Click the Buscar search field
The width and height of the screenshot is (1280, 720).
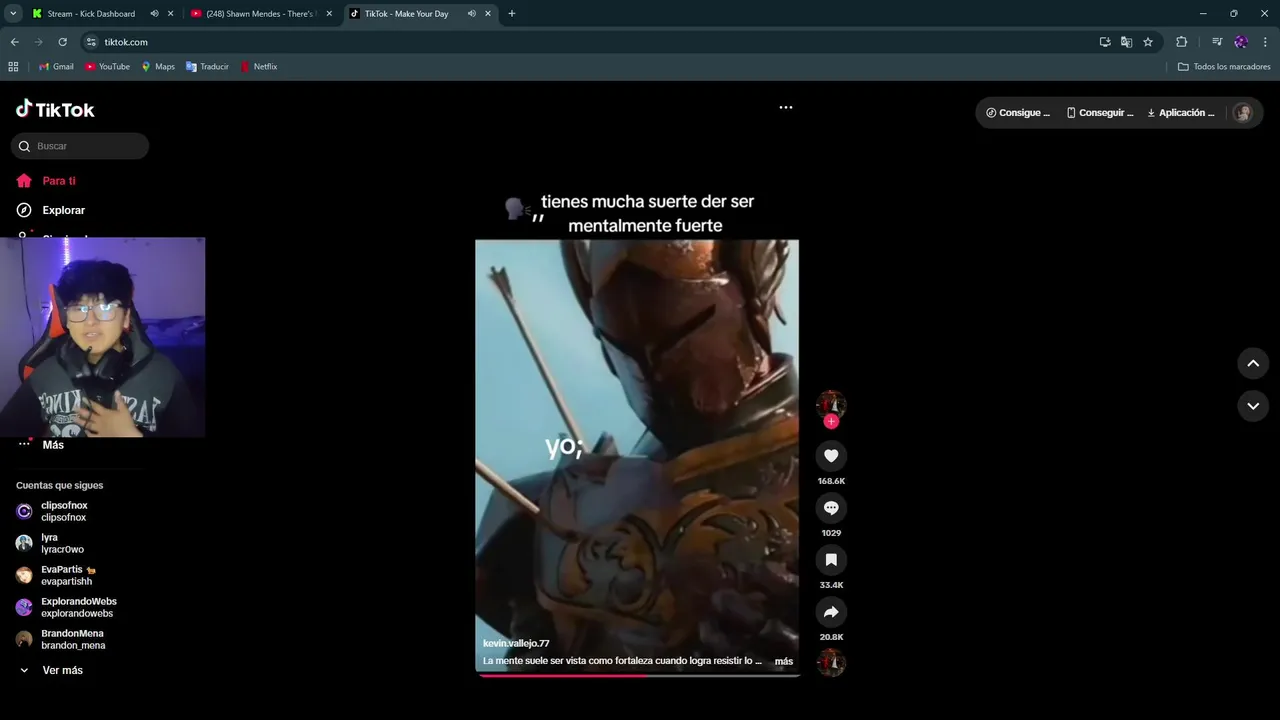pos(80,146)
